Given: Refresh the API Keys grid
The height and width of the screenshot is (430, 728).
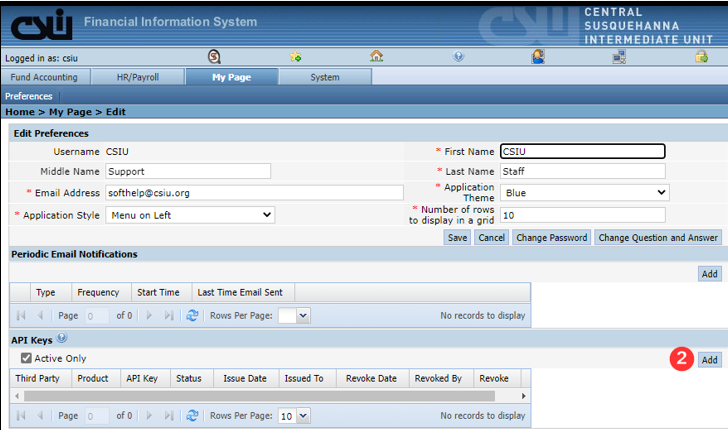Looking at the screenshot, I should click(192, 415).
